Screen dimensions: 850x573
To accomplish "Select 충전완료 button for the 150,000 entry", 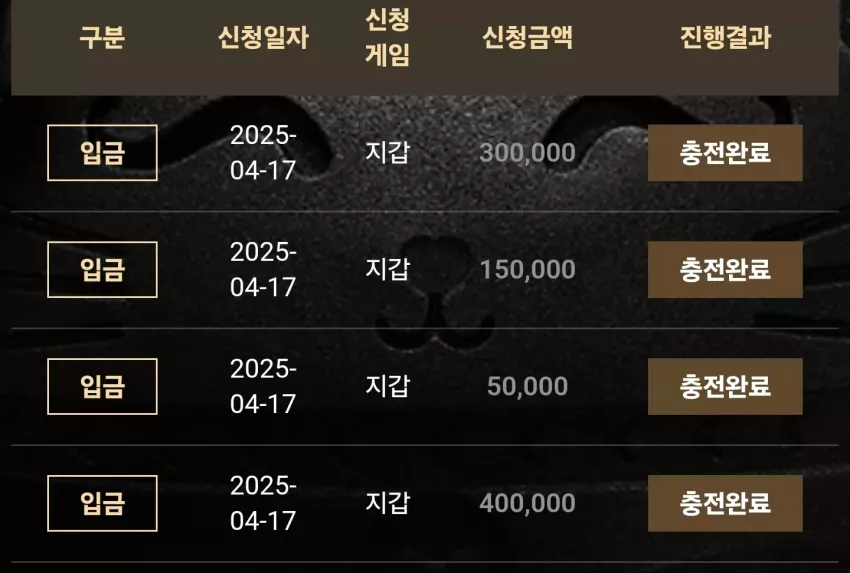I will [x=725, y=269].
